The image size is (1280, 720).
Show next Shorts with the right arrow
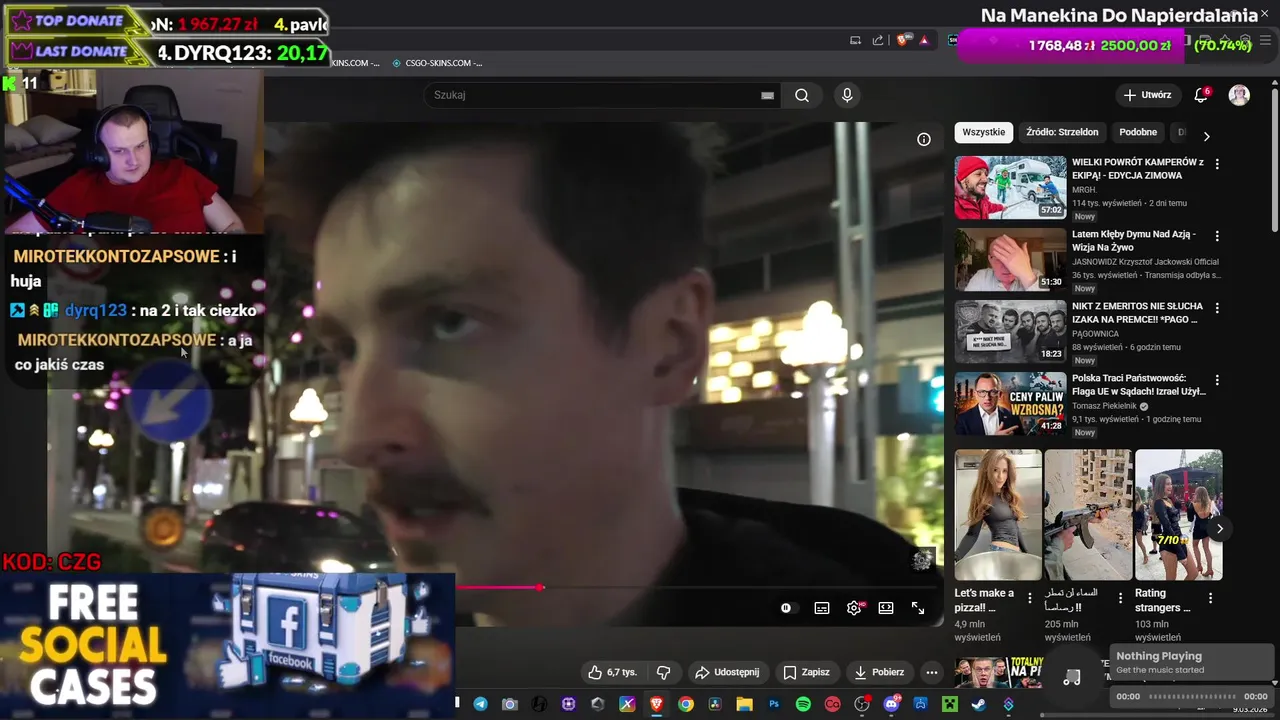(1219, 529)
